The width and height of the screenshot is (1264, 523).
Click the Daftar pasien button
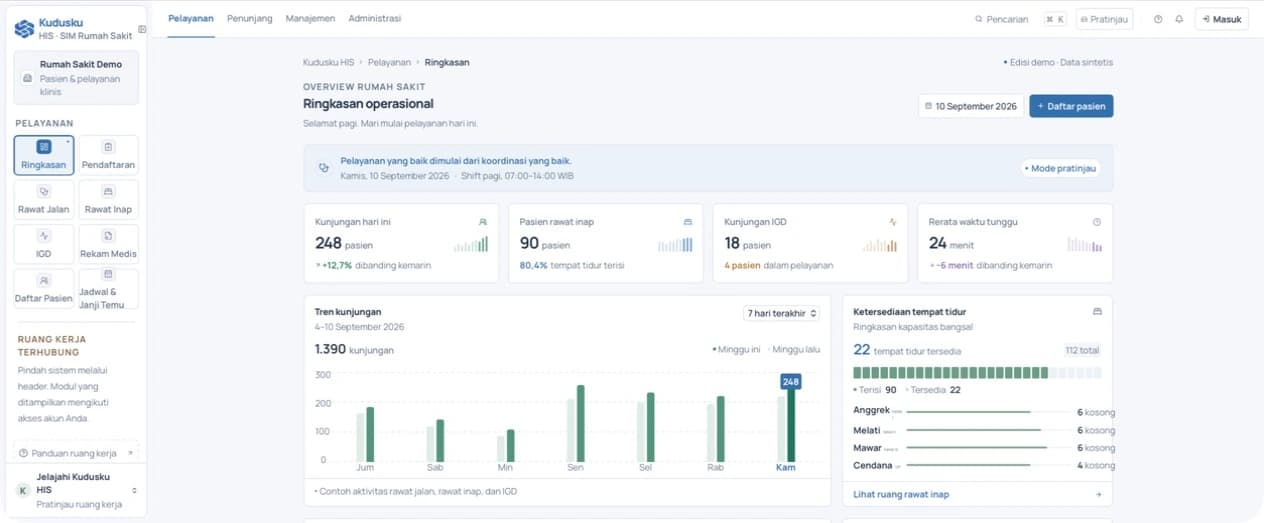(1071, 106)
